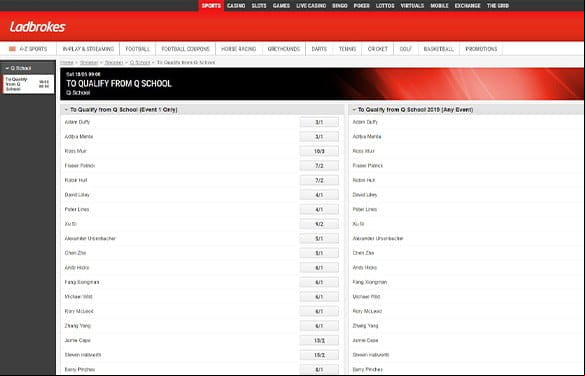Open the Casino top tab
Image resolution: width=585 pixels, height=376 pixels.
[x=236, y=6]
